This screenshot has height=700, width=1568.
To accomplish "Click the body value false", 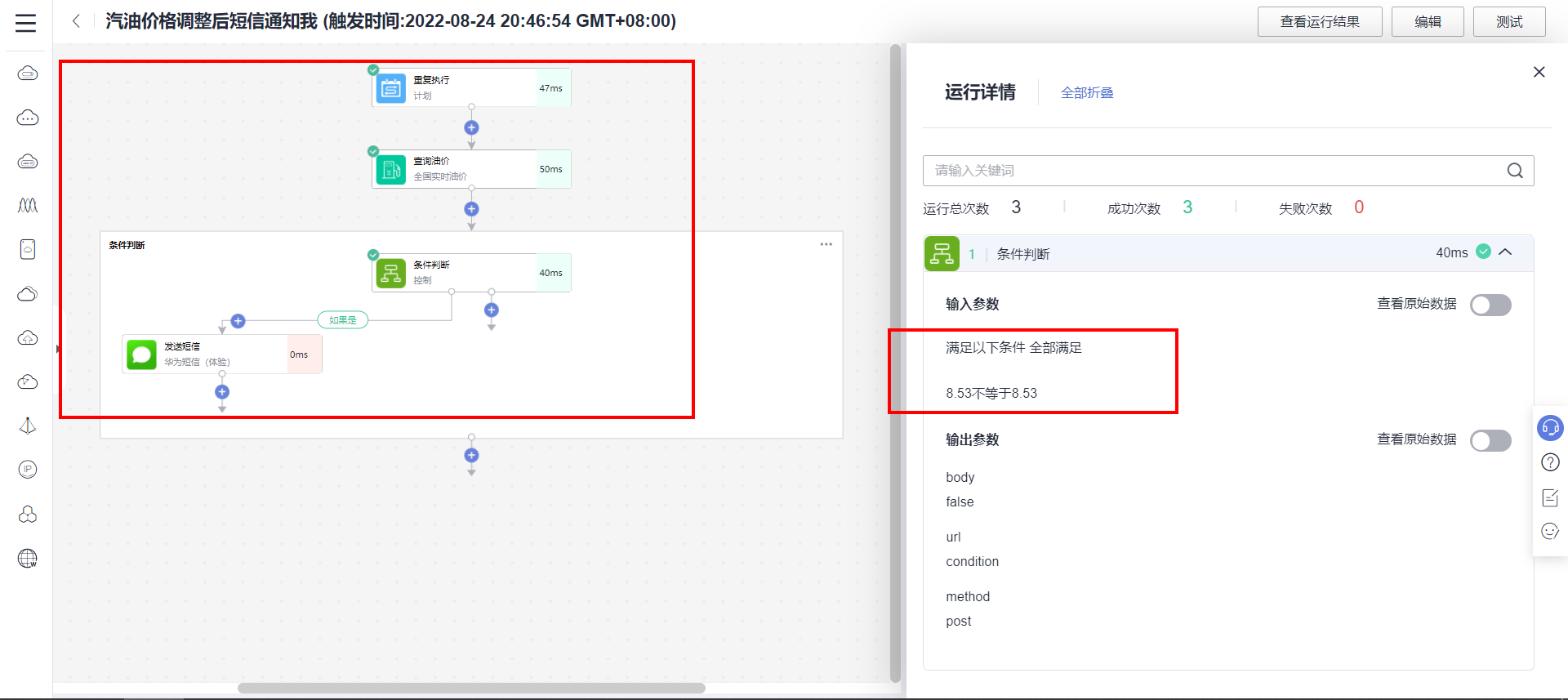I will click(x=960, y=502).
